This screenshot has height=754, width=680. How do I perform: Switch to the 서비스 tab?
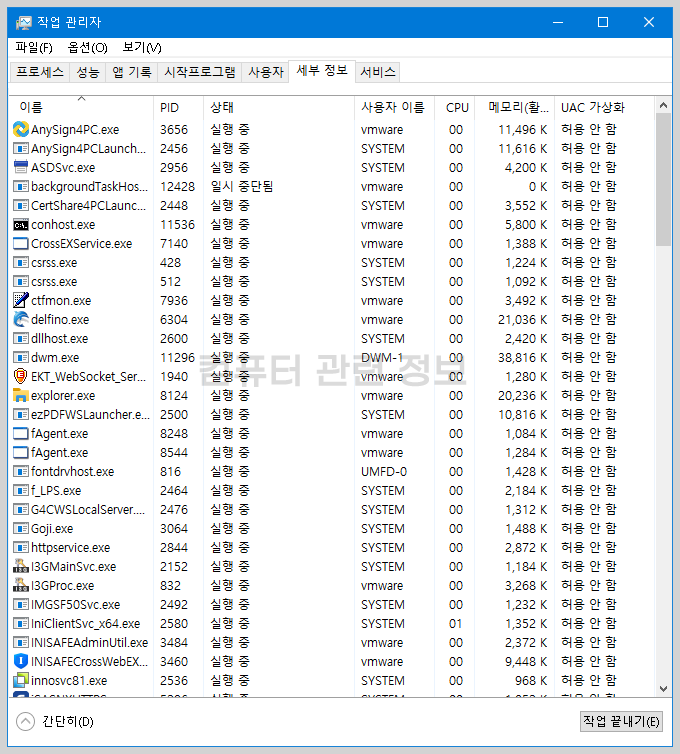(x=378, y=72)
